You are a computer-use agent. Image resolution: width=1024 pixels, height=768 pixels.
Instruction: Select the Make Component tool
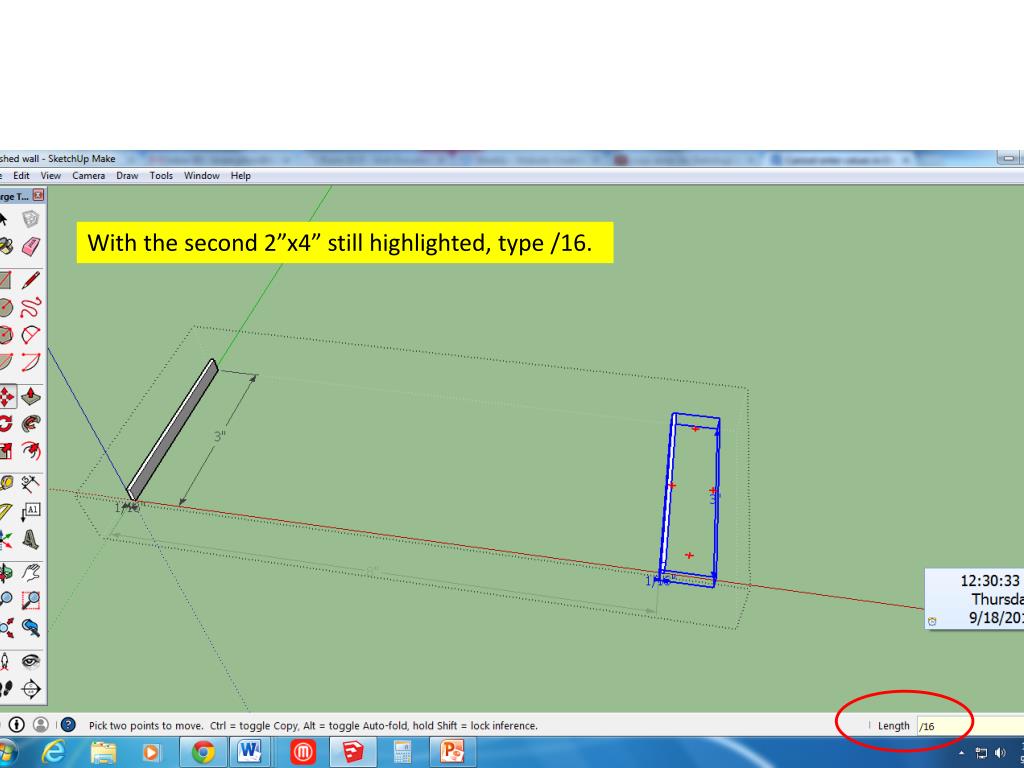tap(30, 219)
